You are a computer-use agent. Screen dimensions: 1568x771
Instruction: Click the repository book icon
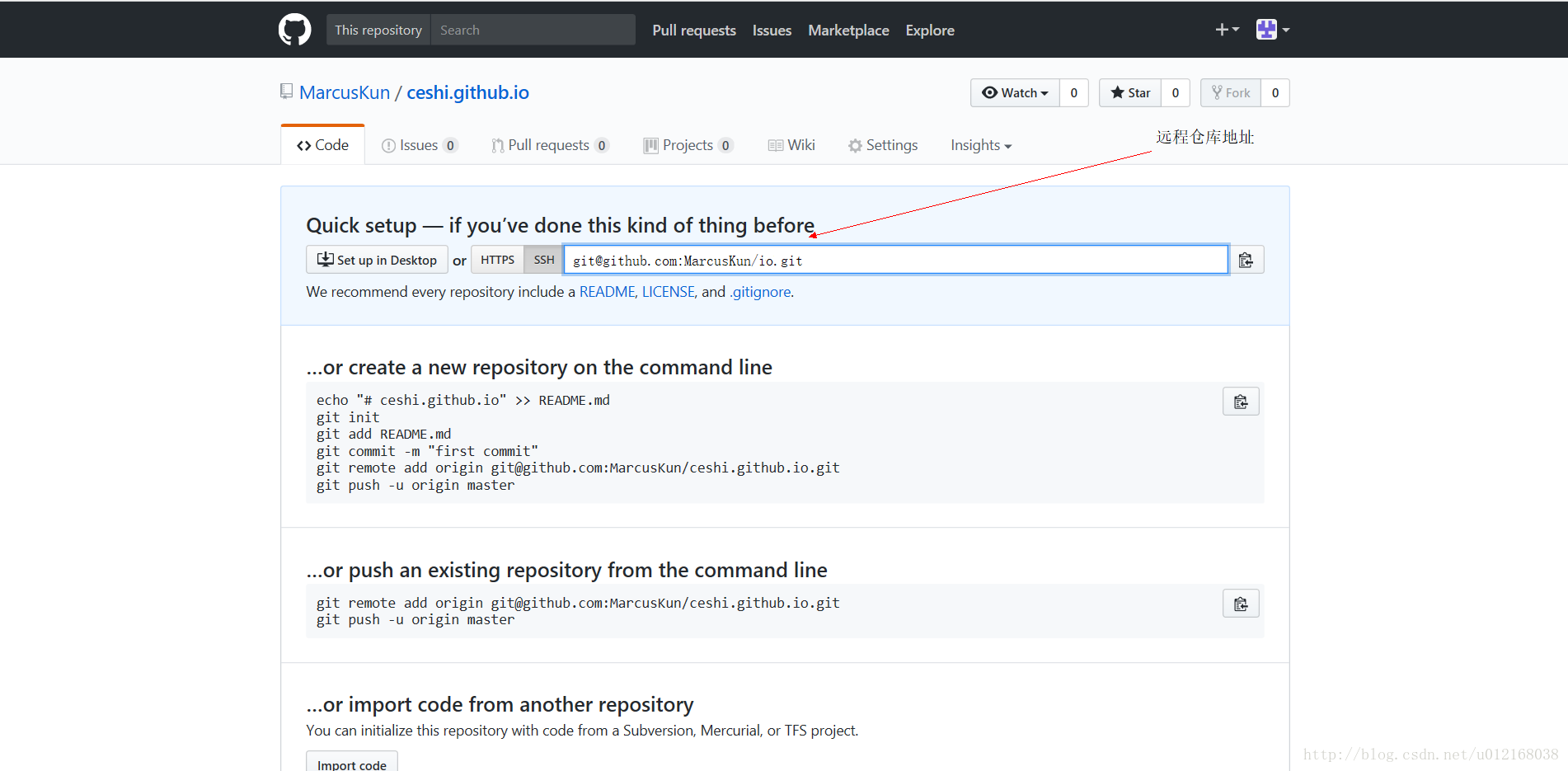(286, 92)
